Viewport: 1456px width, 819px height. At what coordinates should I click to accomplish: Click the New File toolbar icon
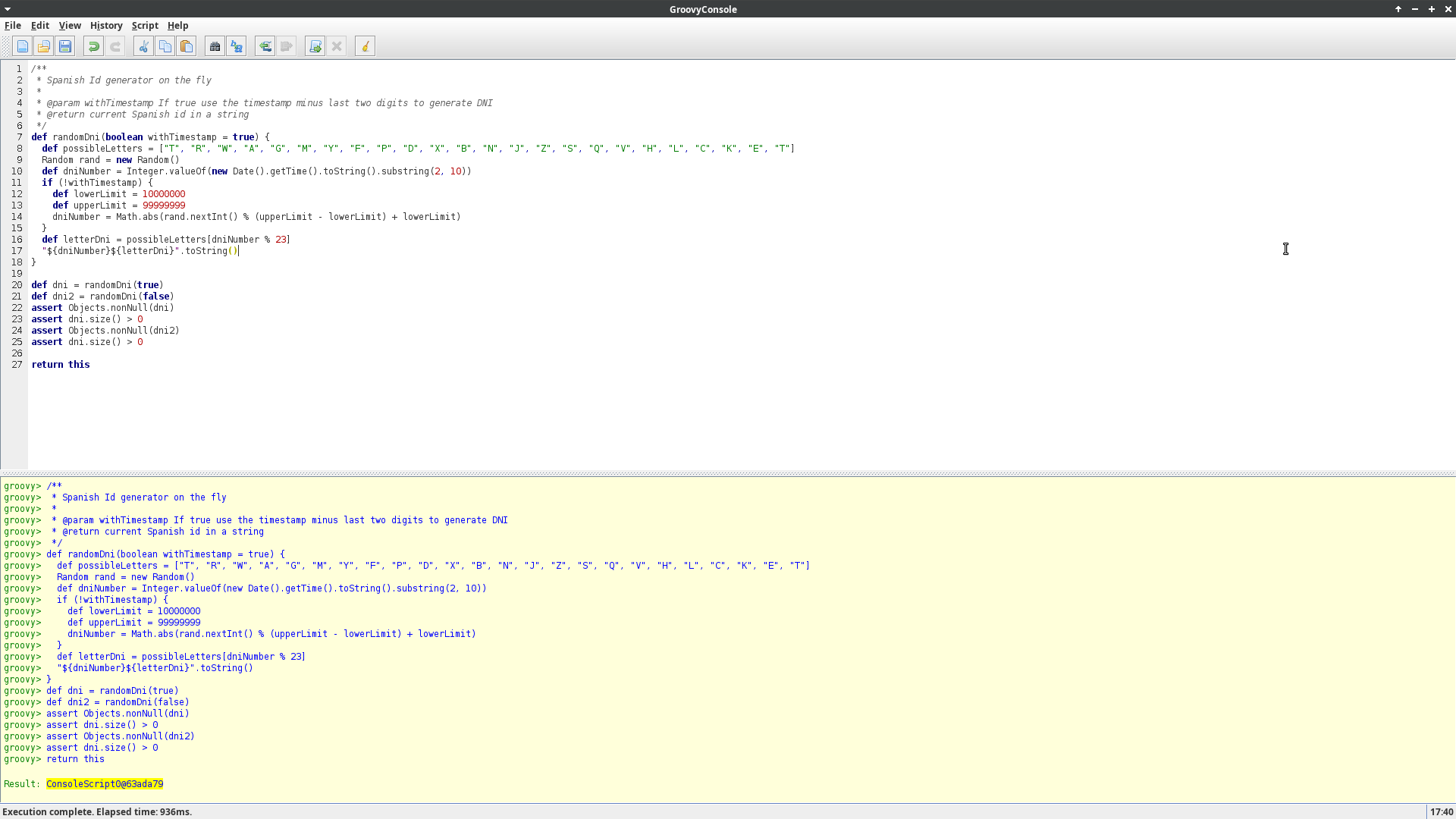(23, 47)
